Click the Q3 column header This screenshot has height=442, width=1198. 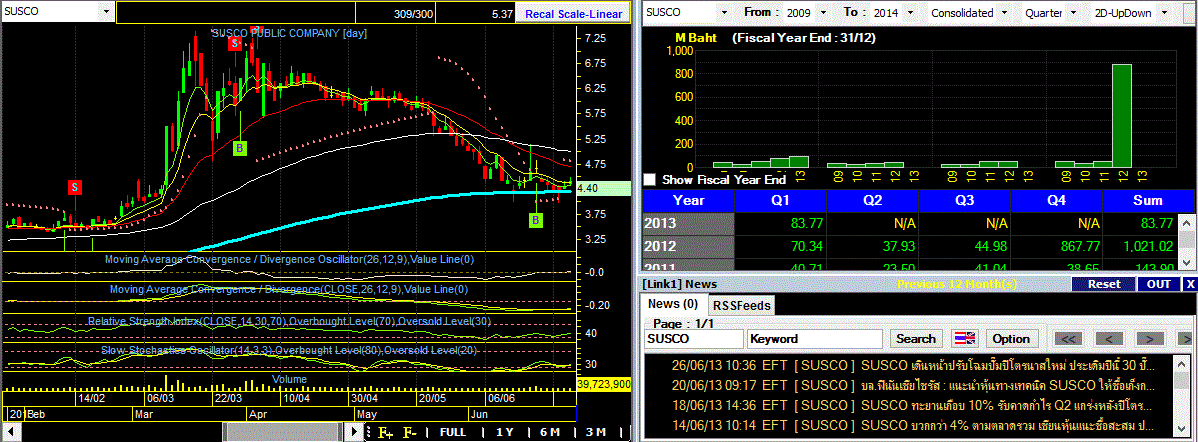[x=964, y=201]
